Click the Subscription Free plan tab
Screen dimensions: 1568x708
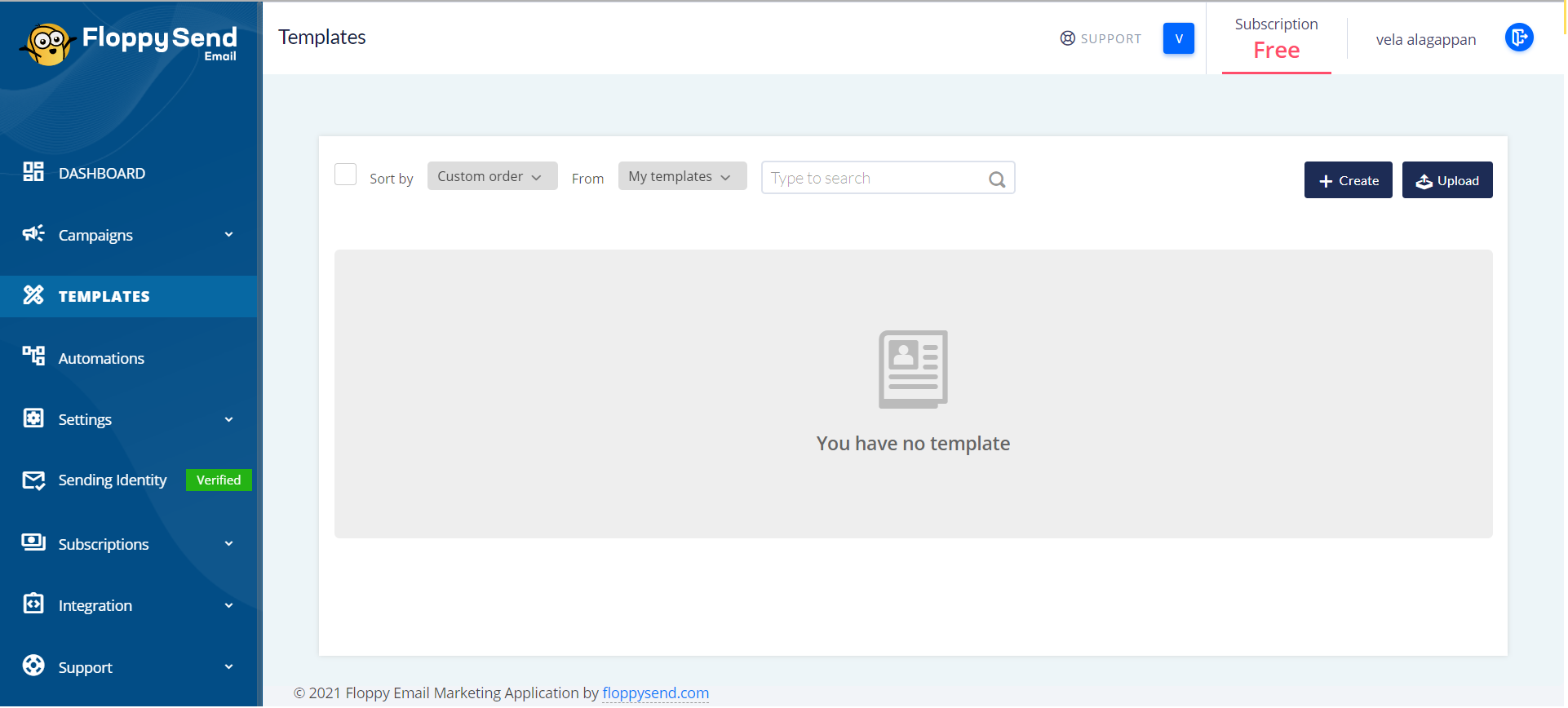pos(1277,39)
